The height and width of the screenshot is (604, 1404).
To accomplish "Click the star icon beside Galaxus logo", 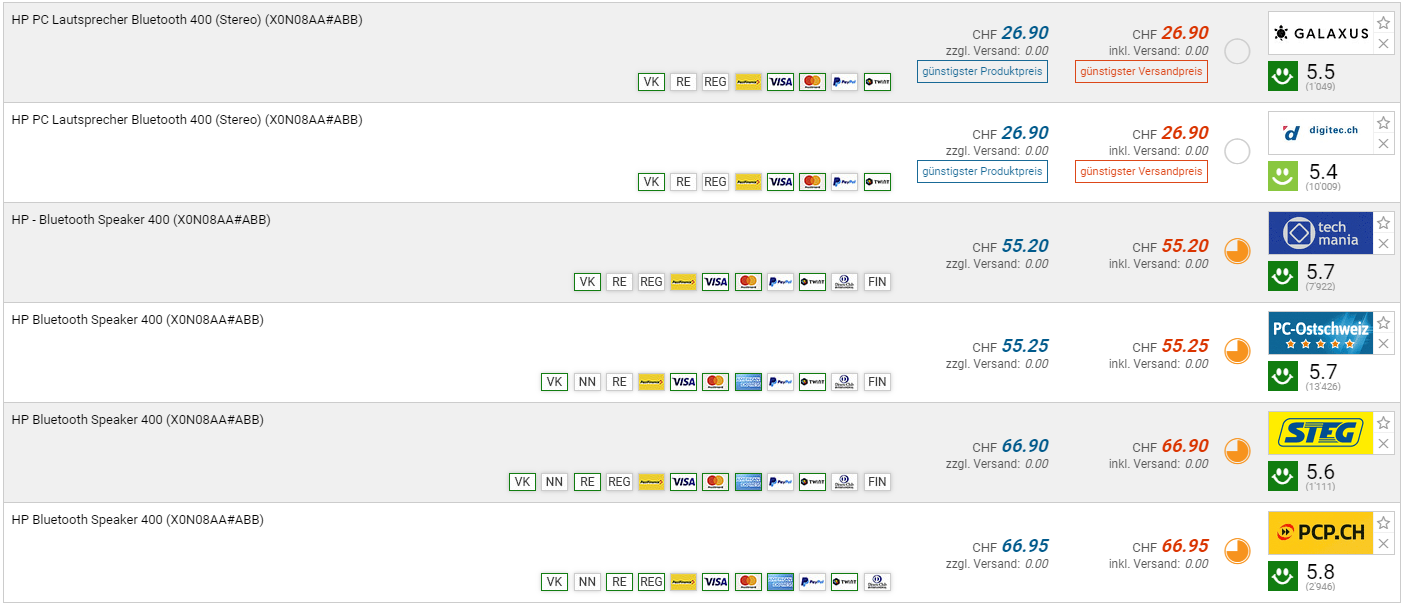I will (x=1383, y=23).
